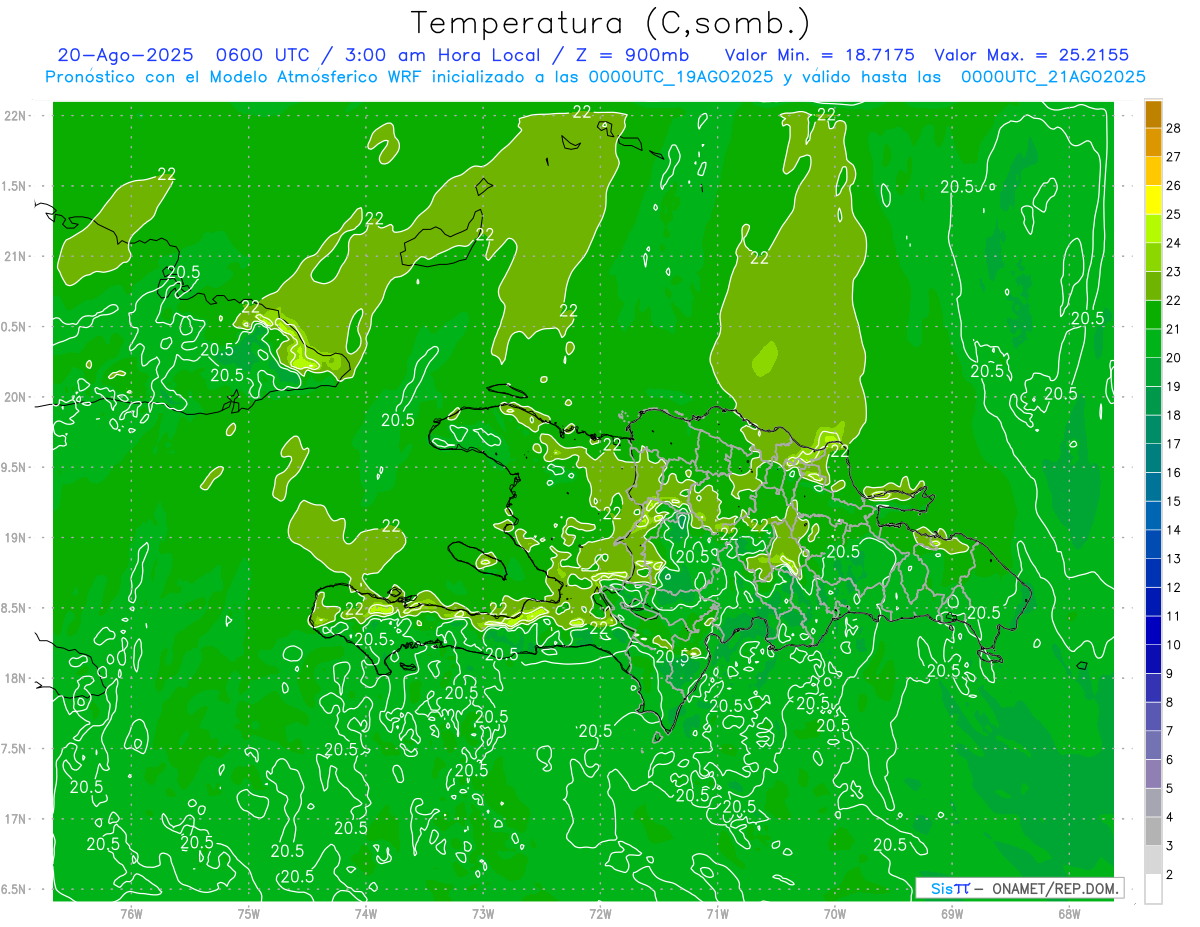This screenshot has height=927, width=1200.
Task: Click longitude axis label "72W"
Action: 600,913
